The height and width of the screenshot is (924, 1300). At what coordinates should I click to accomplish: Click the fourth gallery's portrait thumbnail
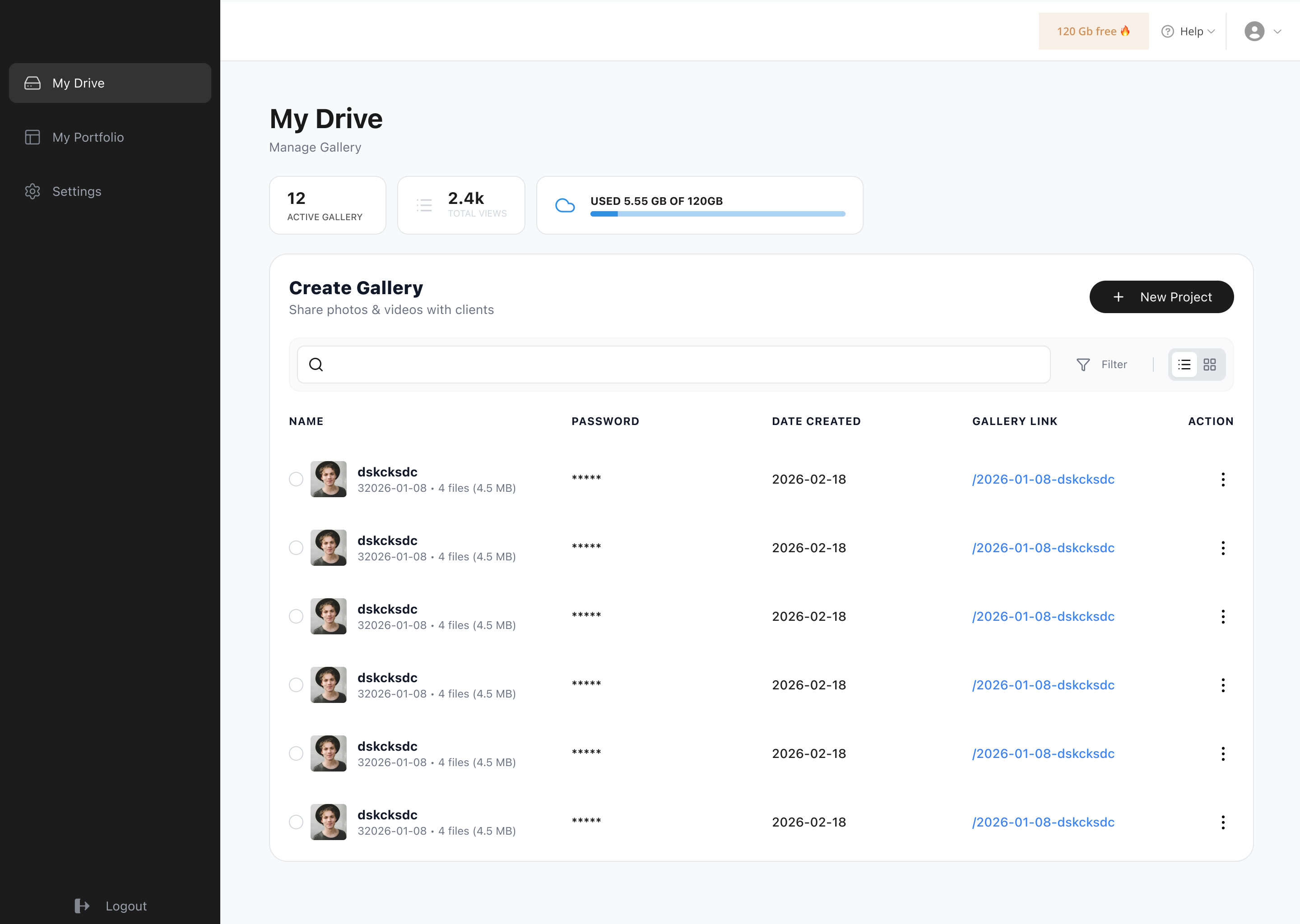coord(329,685)
